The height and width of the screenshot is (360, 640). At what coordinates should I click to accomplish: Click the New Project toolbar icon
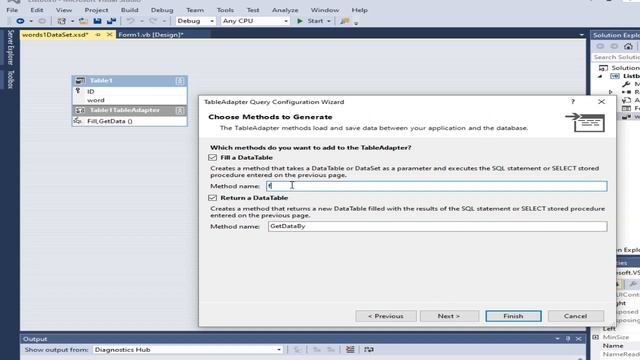[x=61, y=21]
